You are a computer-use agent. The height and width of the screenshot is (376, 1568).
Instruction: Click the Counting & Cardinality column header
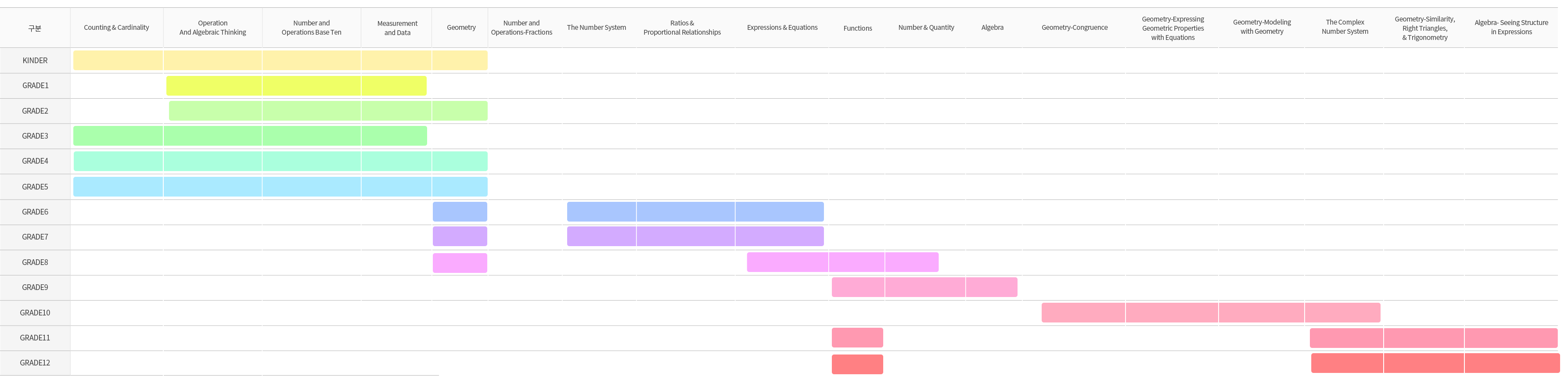pos(116,27)
